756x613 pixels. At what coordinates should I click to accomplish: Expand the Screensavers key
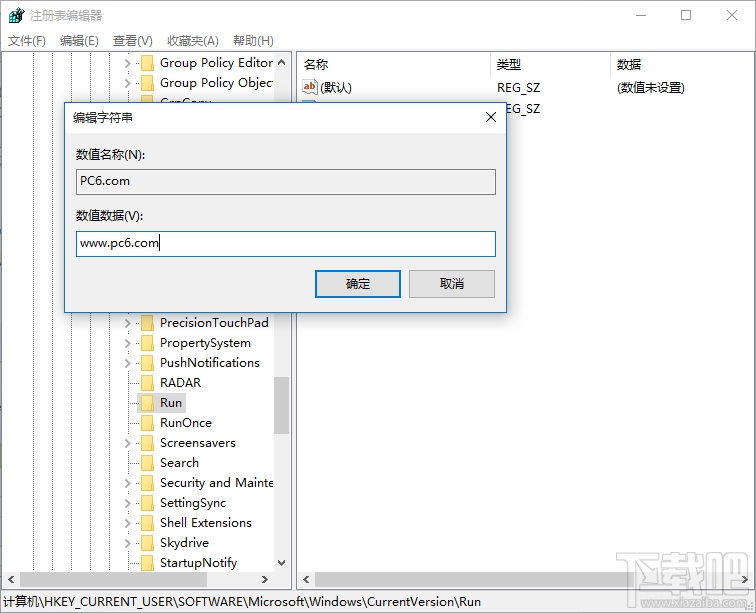(127, 443)
